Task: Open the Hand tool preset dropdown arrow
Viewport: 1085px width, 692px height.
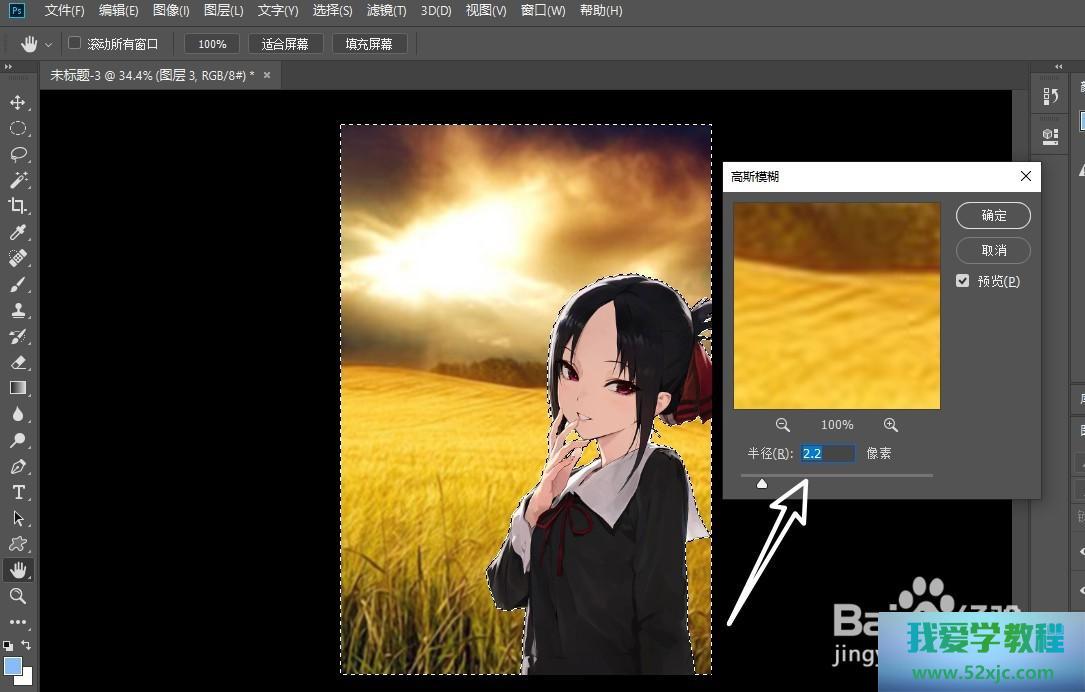Action: point(48,45)
